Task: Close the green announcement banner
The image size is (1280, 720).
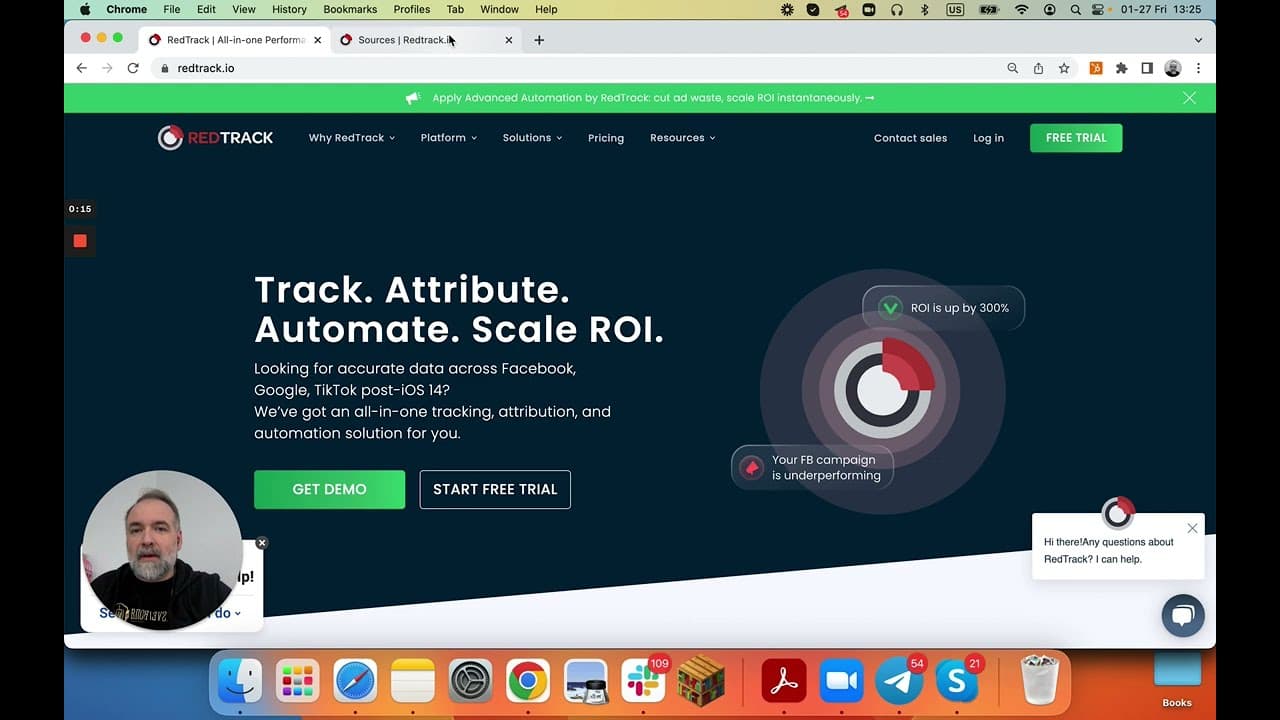Action: [x=1189, y=98]
